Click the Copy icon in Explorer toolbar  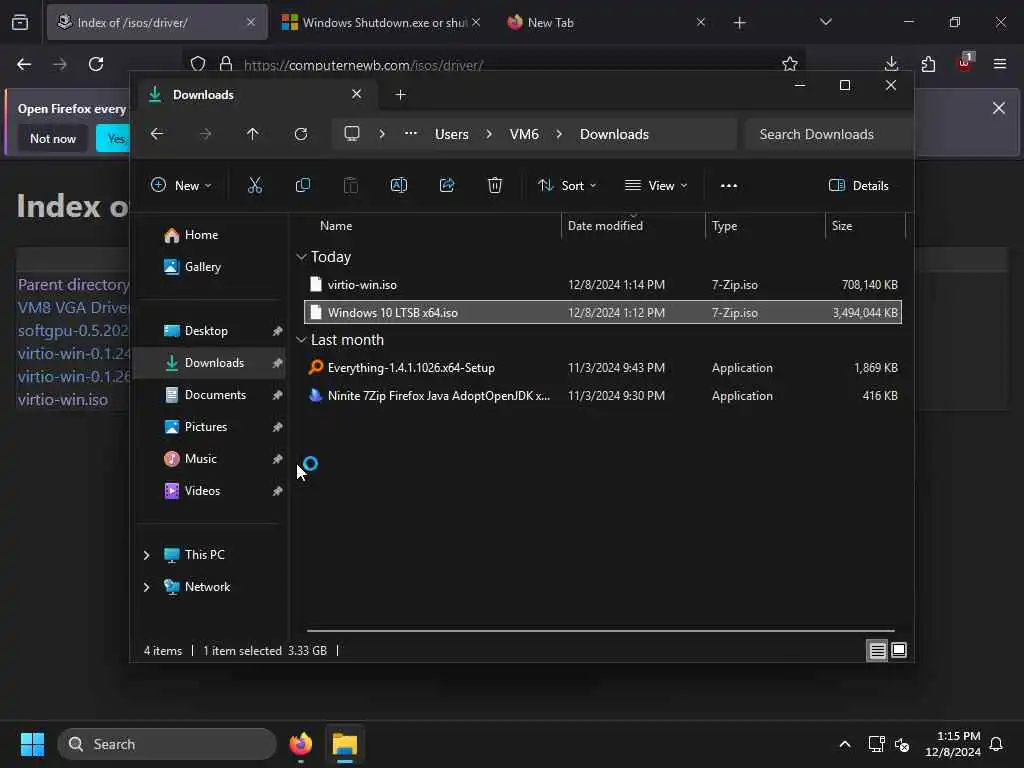[302, 185]
